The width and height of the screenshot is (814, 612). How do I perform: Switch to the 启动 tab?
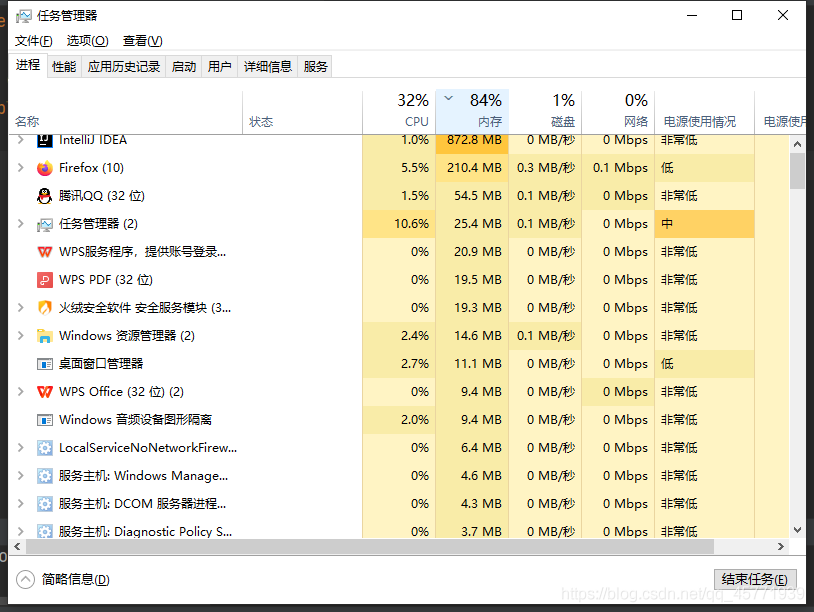point(183,66)
